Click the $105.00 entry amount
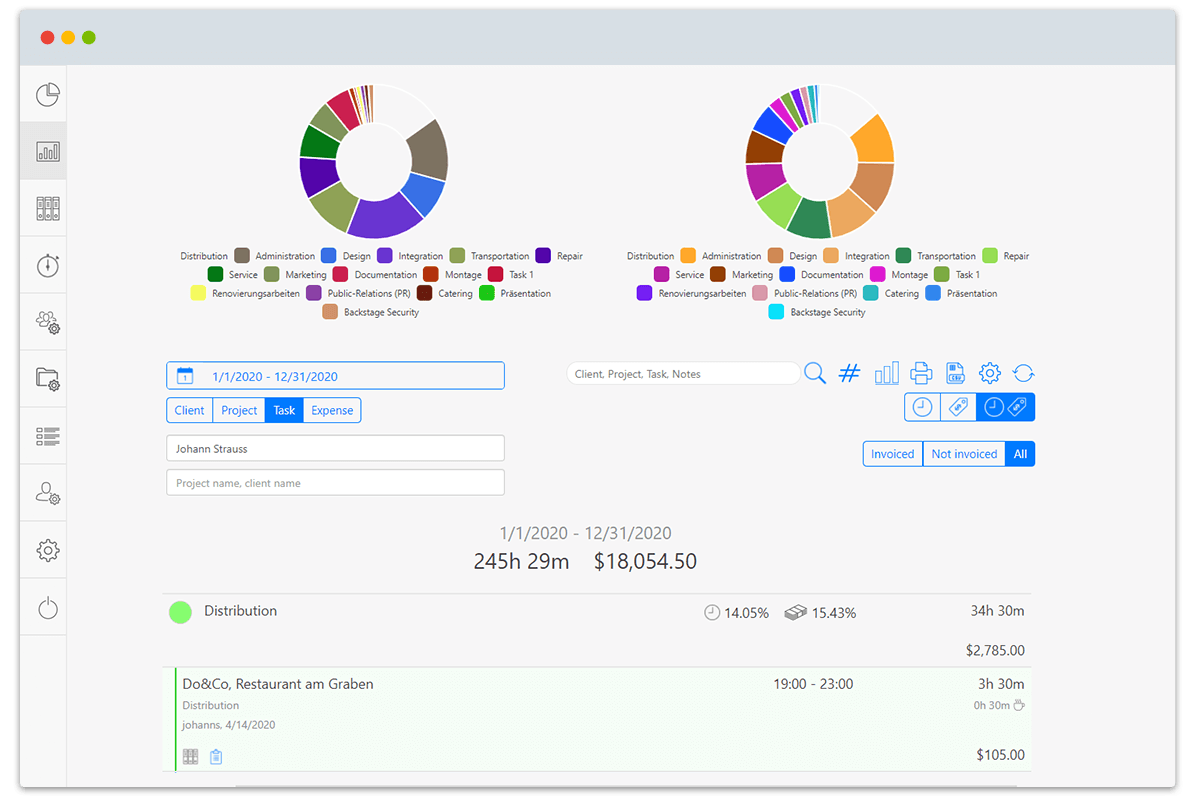Image resolution: width=1200 pixels, height=800 pixels. (1001, 755)
